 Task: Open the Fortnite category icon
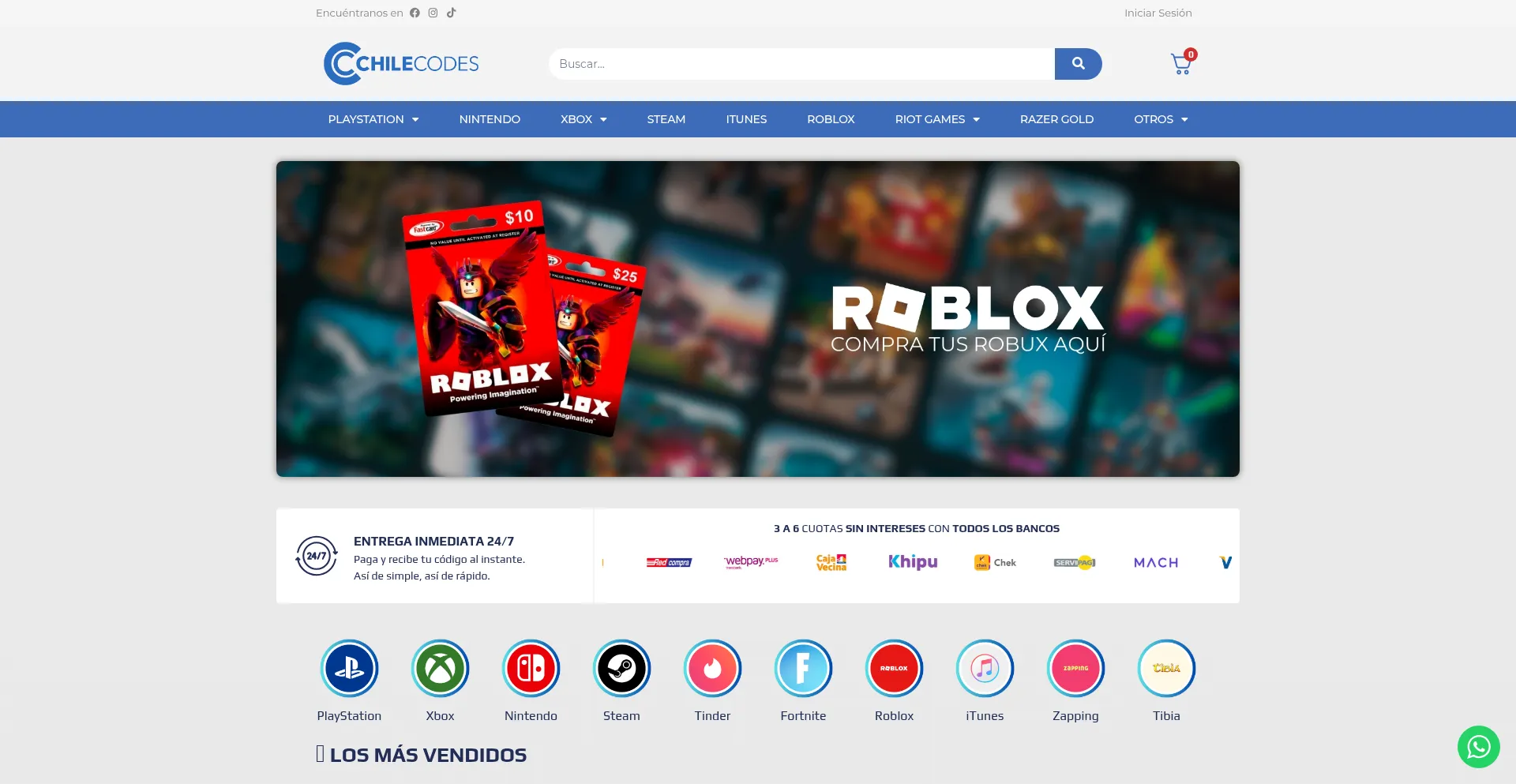[x=803, y=669]
